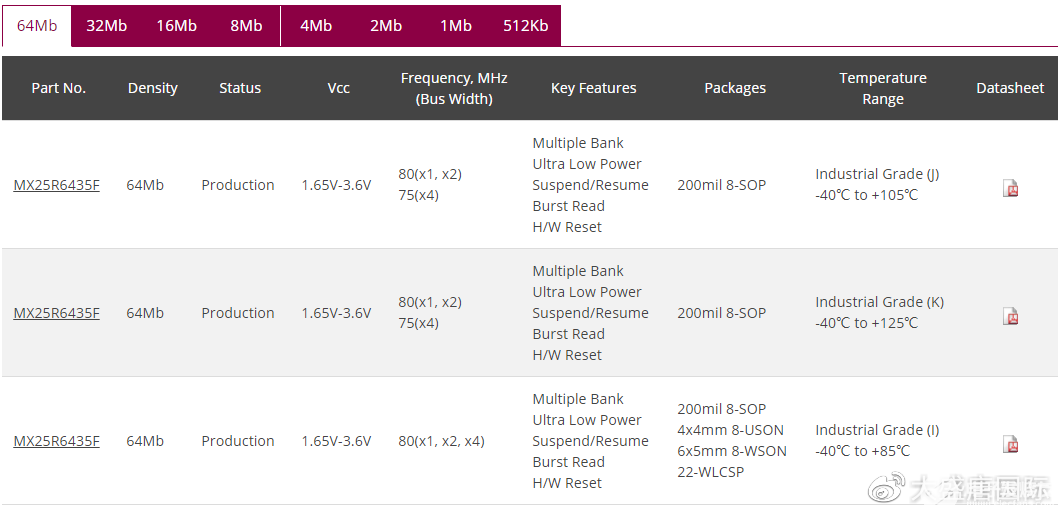Open MX25R6435F link for the +105℃ grade

(x=56, y=185)
